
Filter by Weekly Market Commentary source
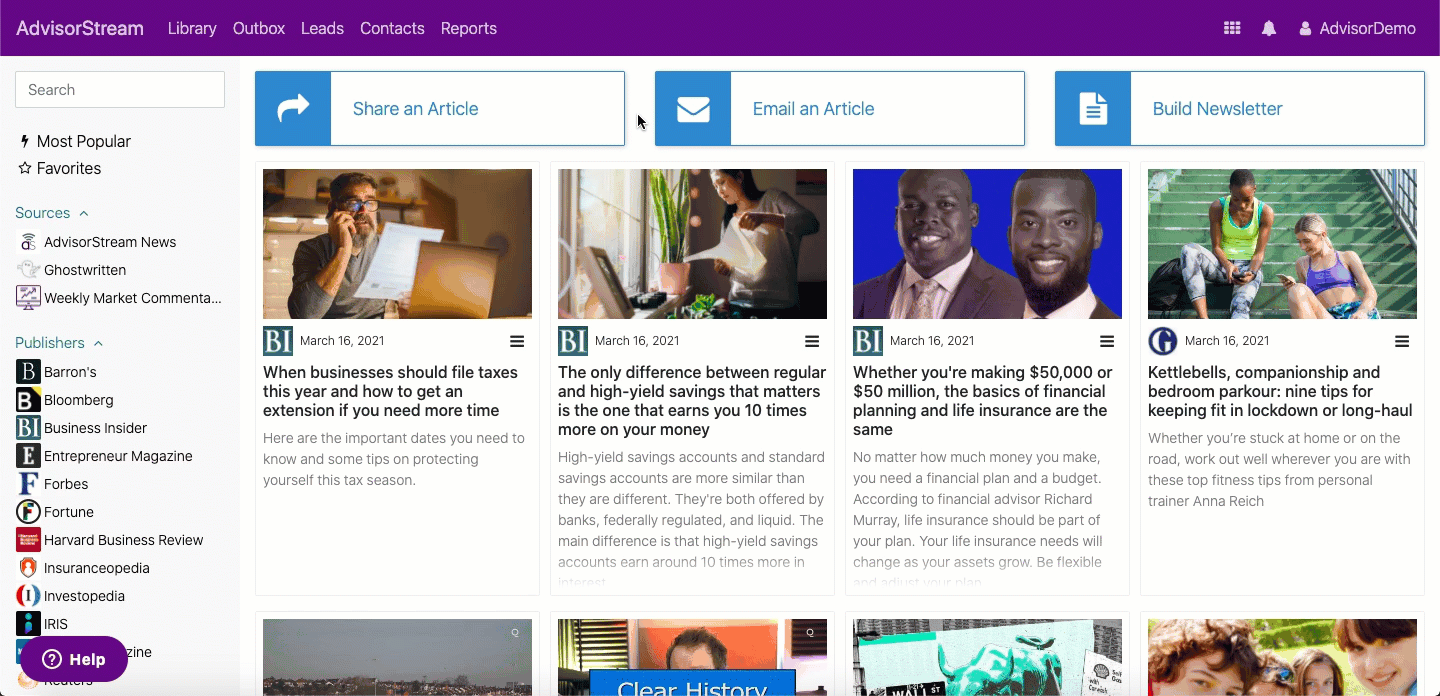(x=133, y=298)
